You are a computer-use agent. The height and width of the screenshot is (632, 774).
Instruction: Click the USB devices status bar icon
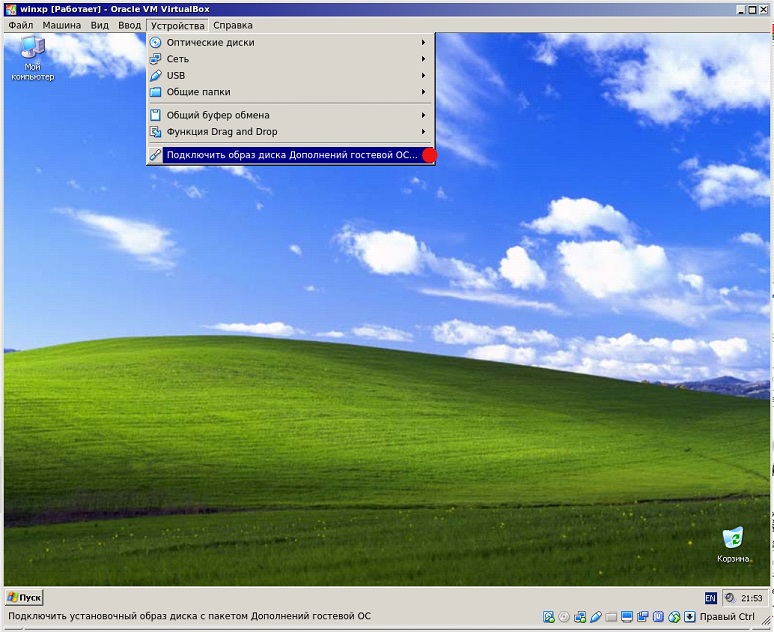[596, 617]
